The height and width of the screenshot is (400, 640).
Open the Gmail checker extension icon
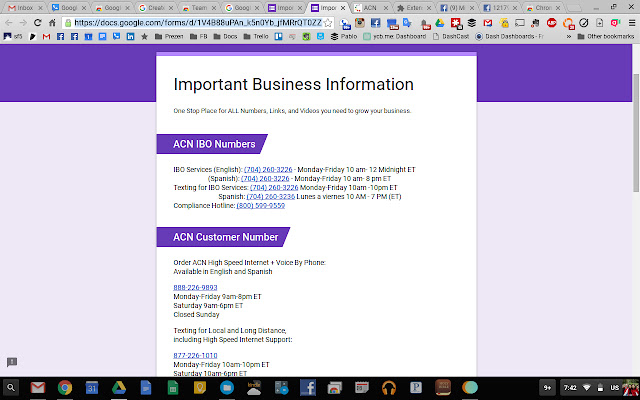click(x=488, y=23)
